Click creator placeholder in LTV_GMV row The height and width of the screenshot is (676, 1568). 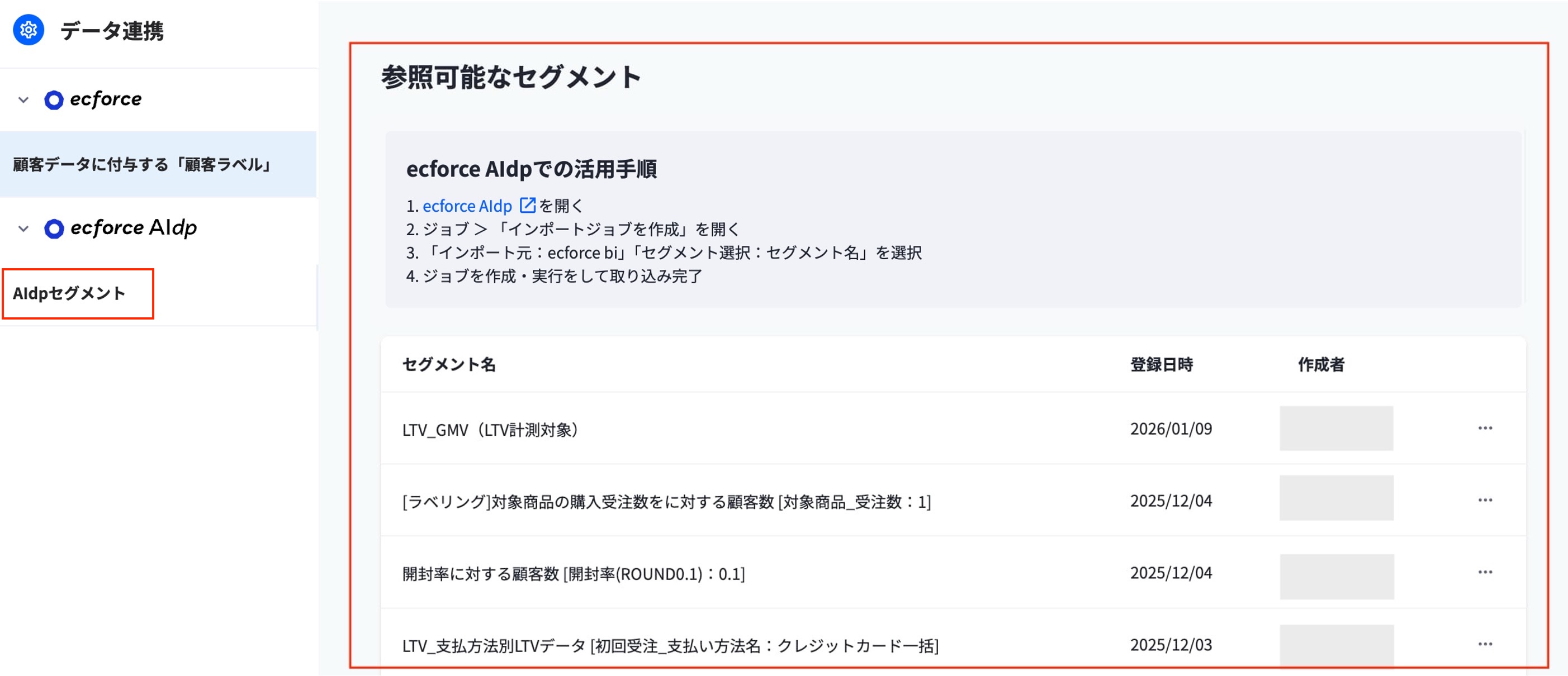(1337, 429)
